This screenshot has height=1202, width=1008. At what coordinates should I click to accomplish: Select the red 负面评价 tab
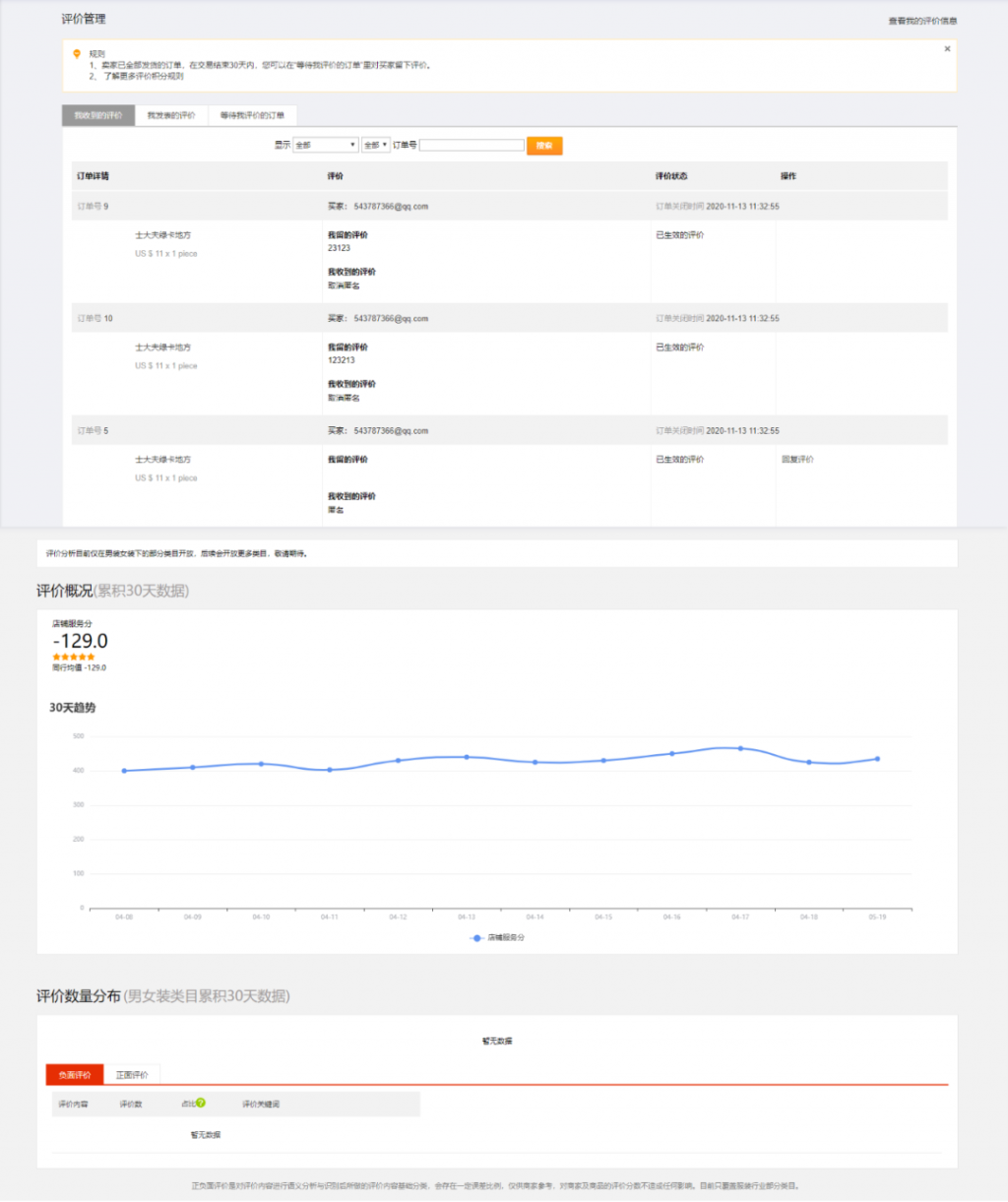[x=75, y=1075]
